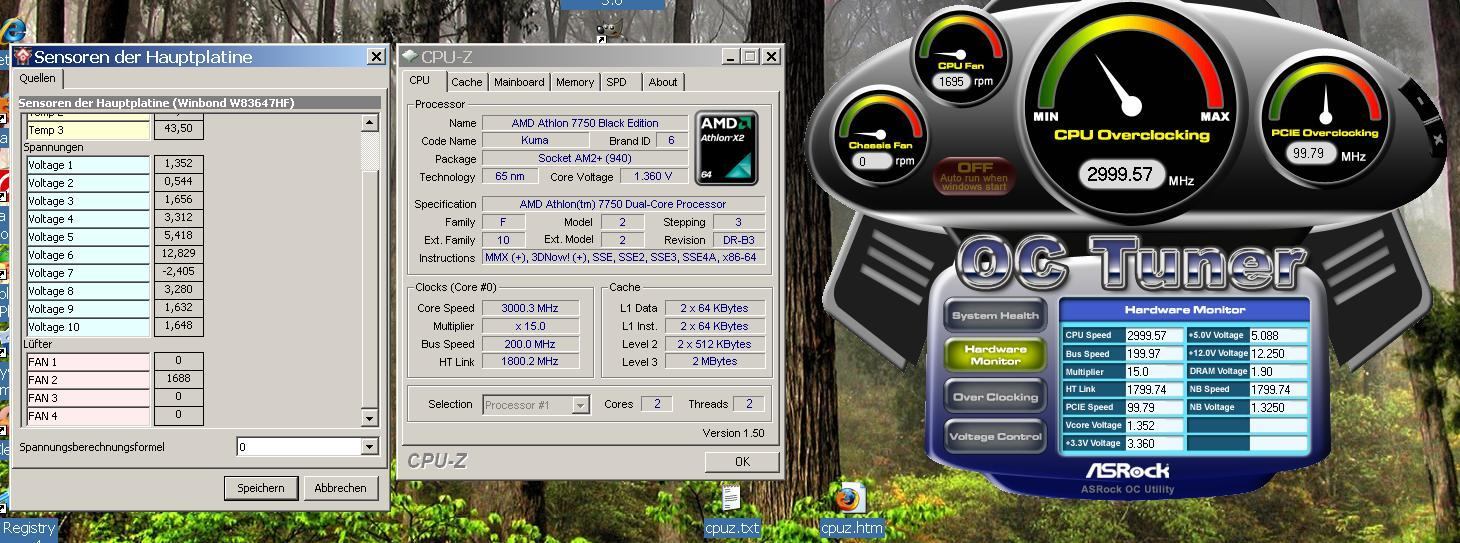Click the CPU Fan gauge
Screen dimensions: 1460x543
click(x=960, y=55)
